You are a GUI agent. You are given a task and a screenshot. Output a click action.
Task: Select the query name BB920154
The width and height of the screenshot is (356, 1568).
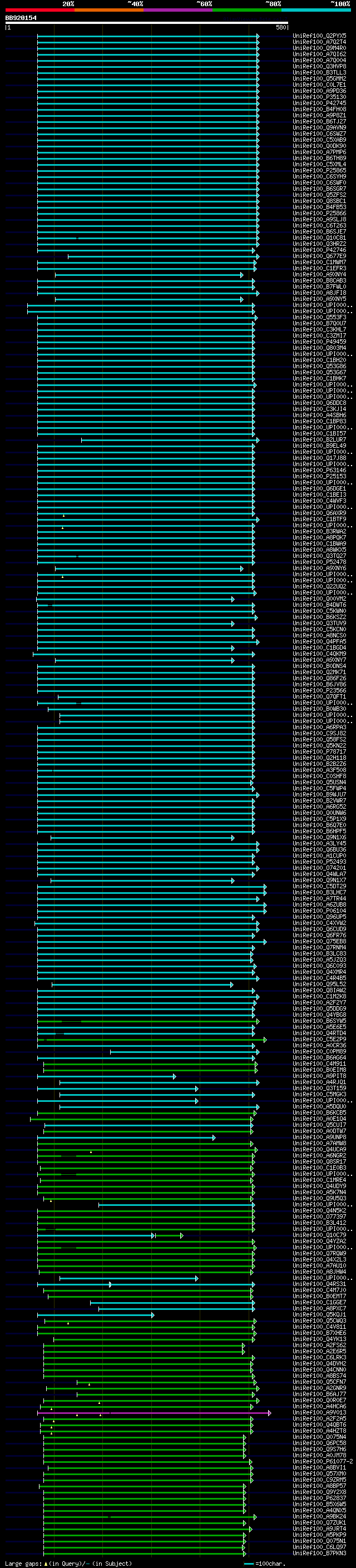(21, 18)
